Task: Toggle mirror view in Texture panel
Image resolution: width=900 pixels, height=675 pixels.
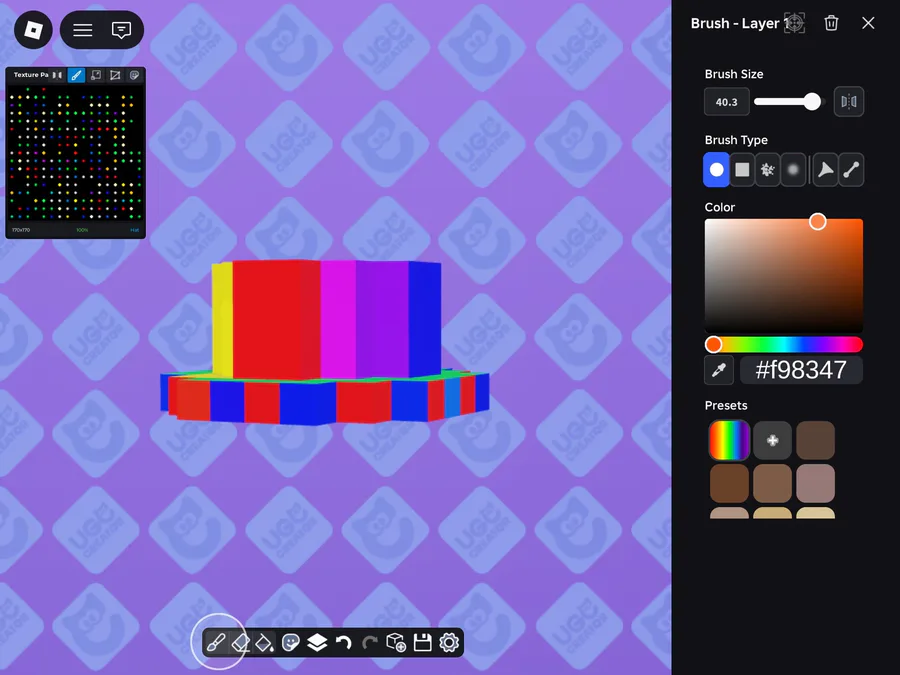Action: click(x=57, y=75)
